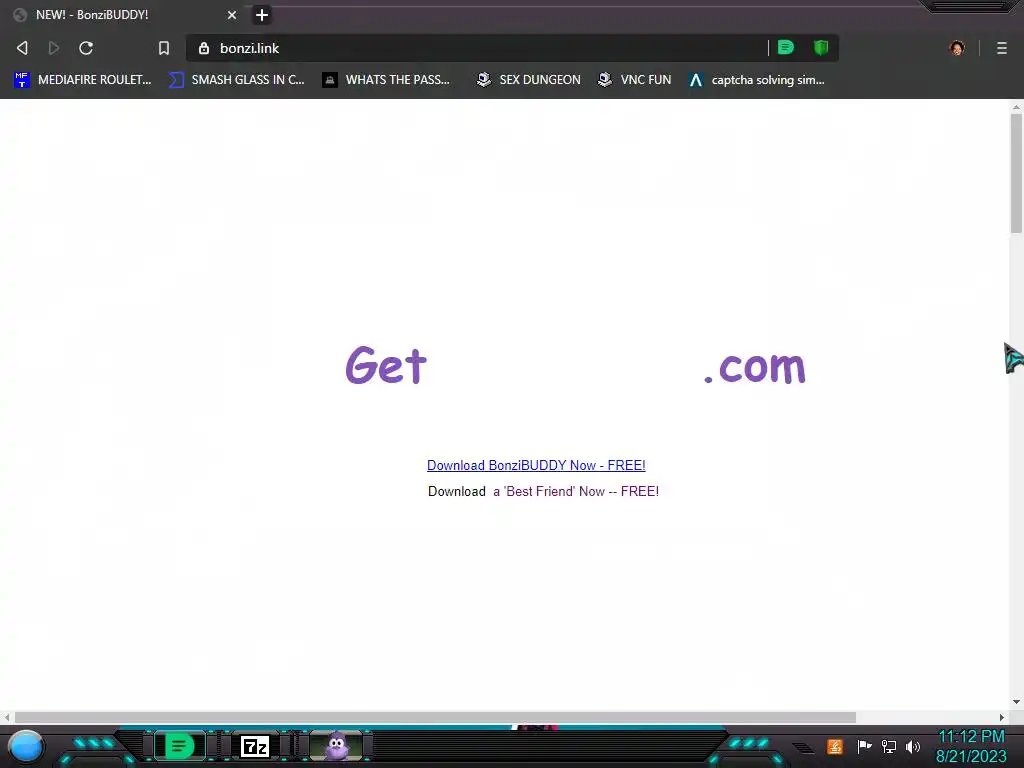Click the scroll up arrow
This screenshot has width=1024, height=768.
[x=1016, y=106]
